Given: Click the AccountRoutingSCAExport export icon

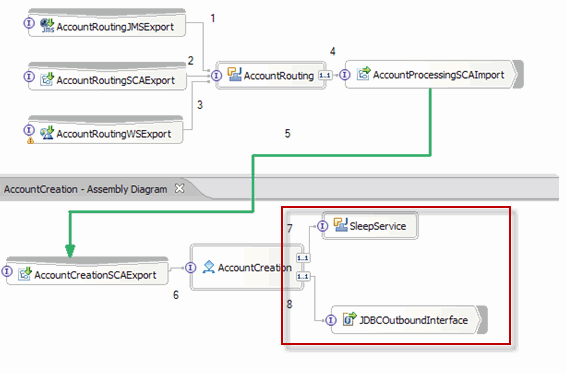Looking at the screenshot, I should click(x=47, y=79).
